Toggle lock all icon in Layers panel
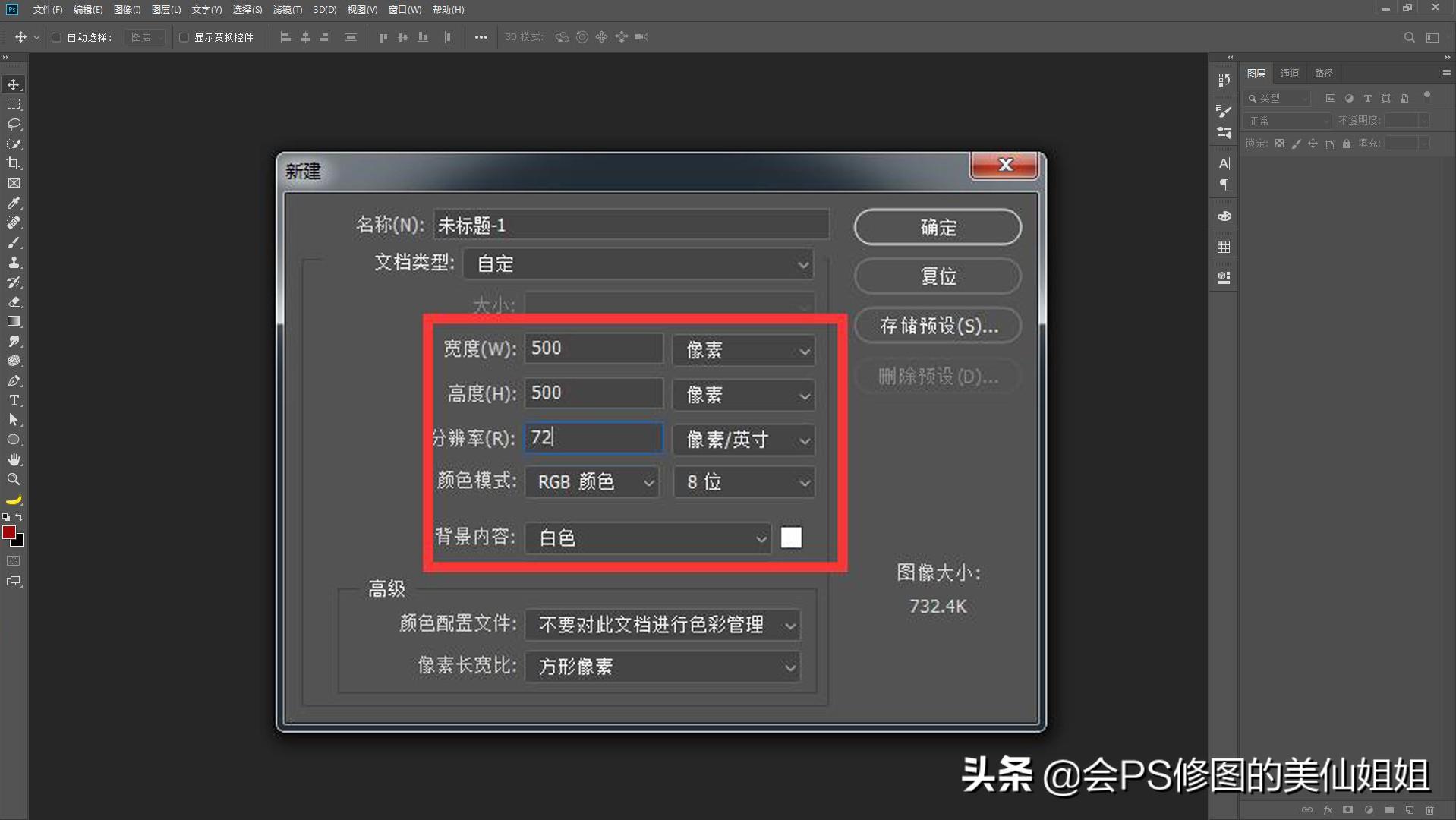 tap(1346, 143)
